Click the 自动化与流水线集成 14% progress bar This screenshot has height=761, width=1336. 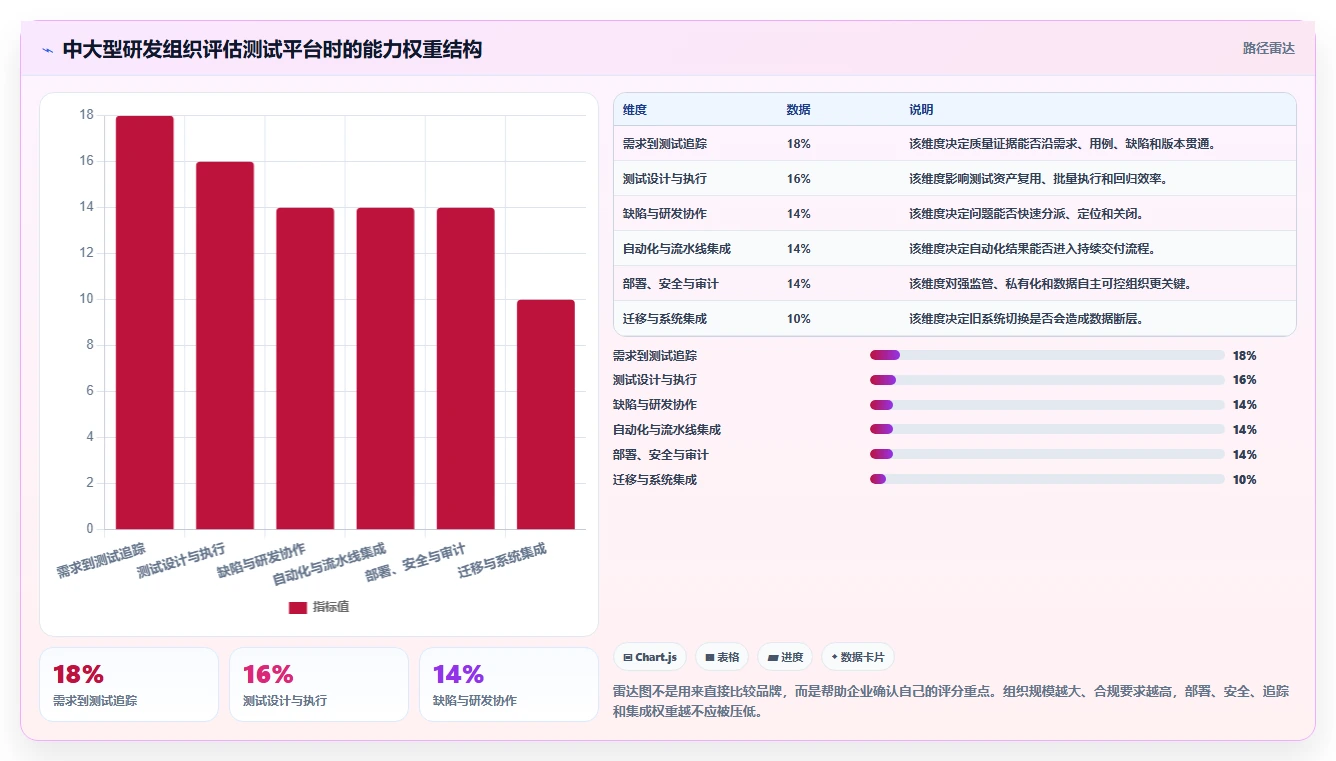[1047, 430]
